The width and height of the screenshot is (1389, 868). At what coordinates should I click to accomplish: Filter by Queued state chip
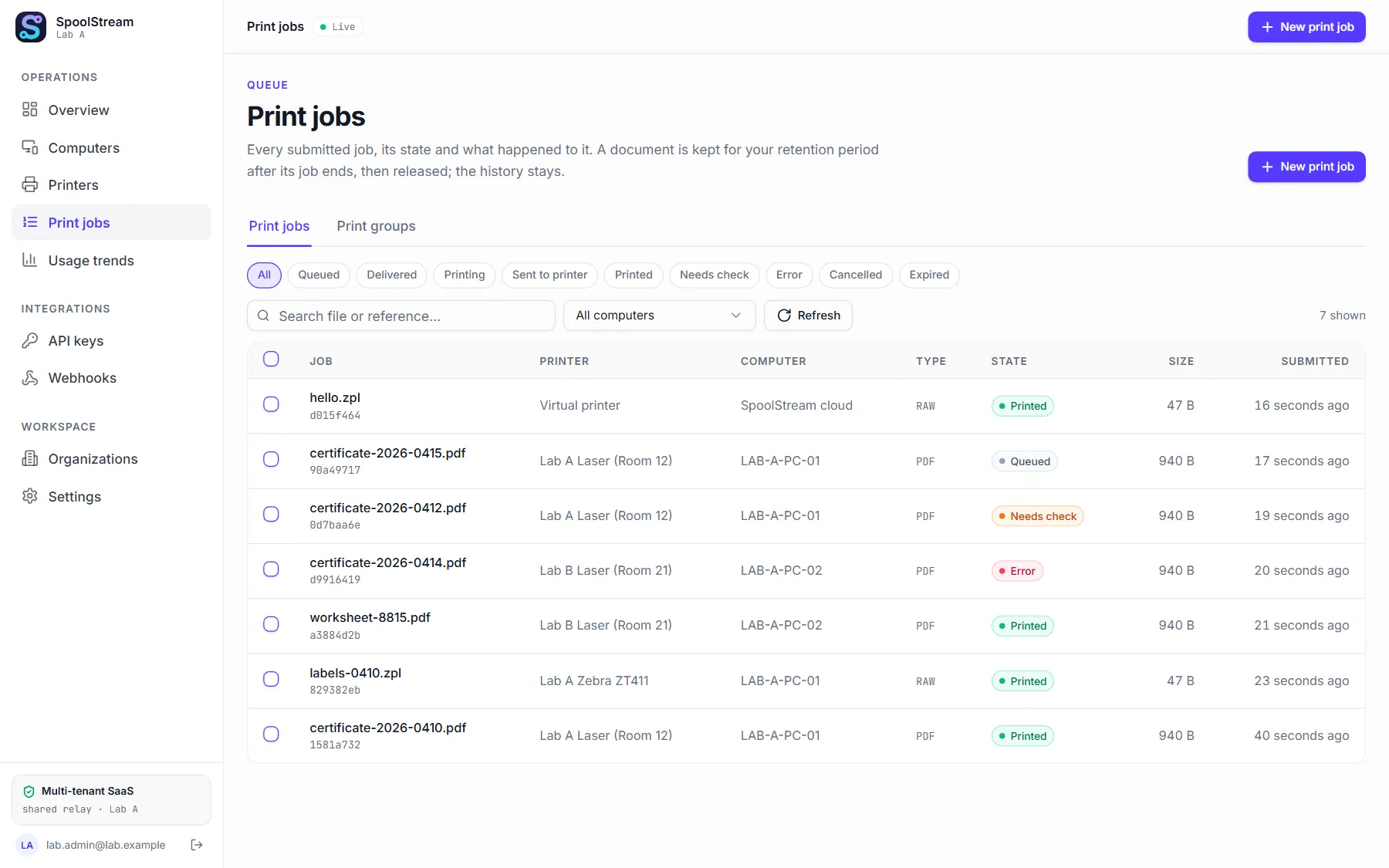(319, 275)
